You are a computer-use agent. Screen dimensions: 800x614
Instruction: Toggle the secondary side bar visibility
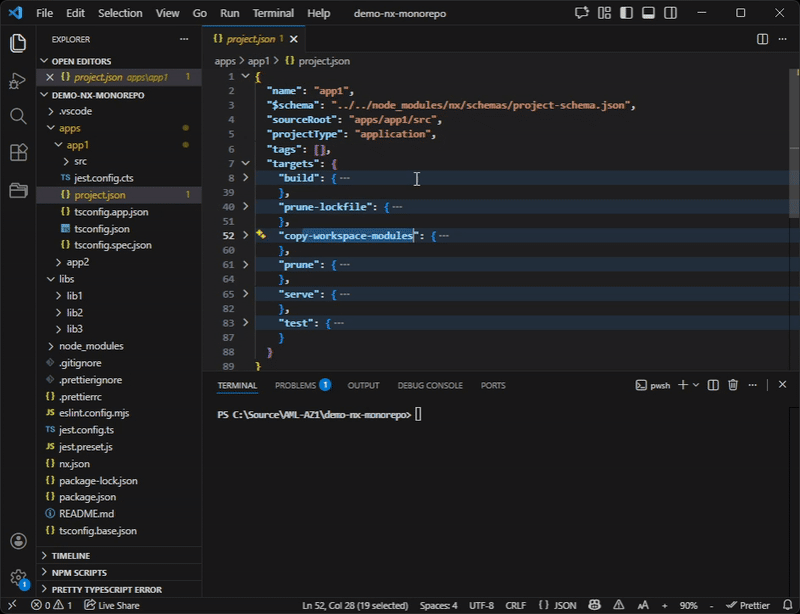670,13
